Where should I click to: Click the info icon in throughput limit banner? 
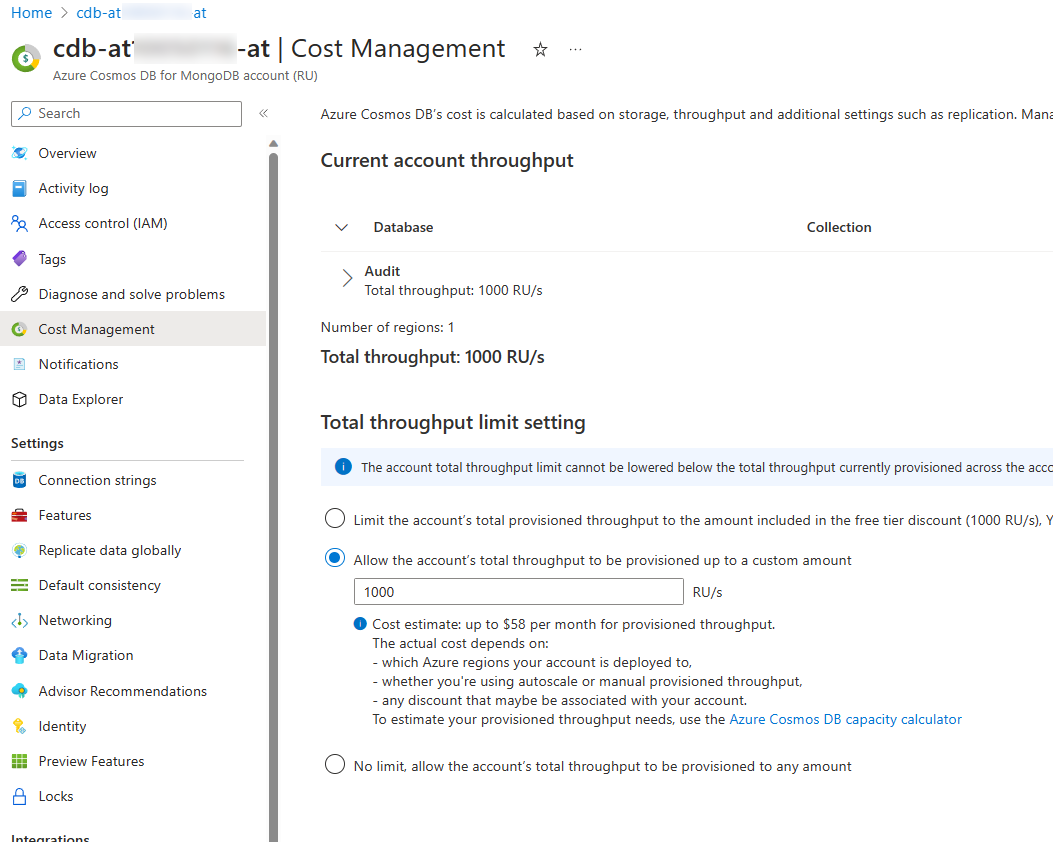(x=343, y=467)
